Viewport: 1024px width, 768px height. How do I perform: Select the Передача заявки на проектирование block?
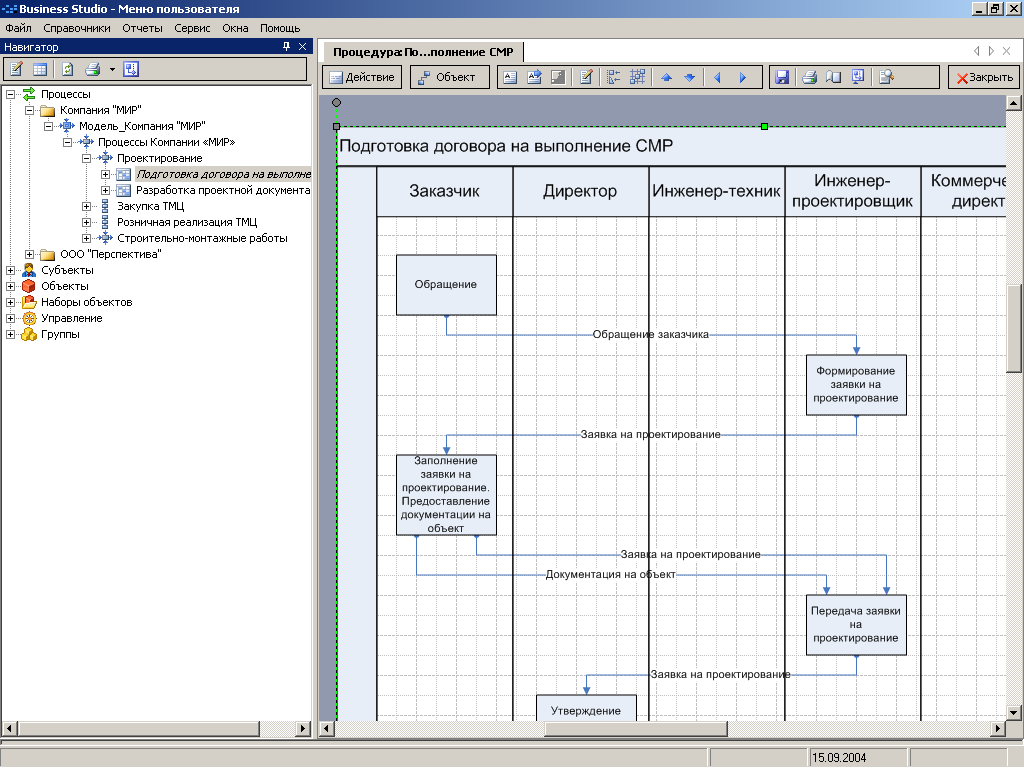(856, 624)
